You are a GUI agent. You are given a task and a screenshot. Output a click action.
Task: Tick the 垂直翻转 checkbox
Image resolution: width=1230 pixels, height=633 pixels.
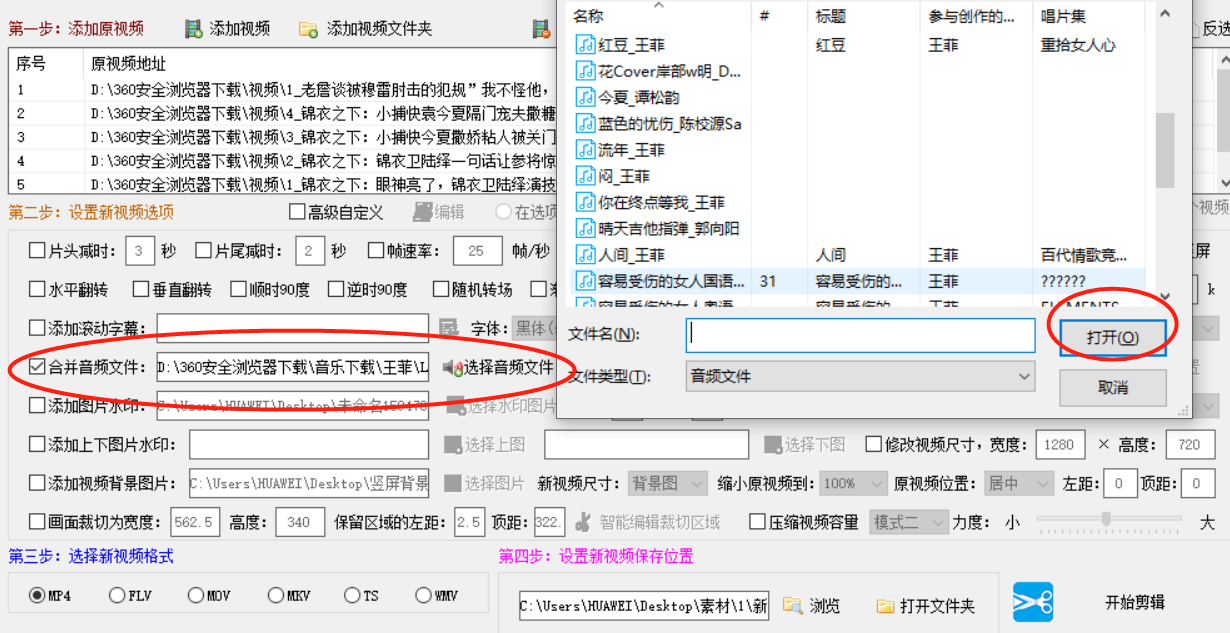(x=140, y=289)
